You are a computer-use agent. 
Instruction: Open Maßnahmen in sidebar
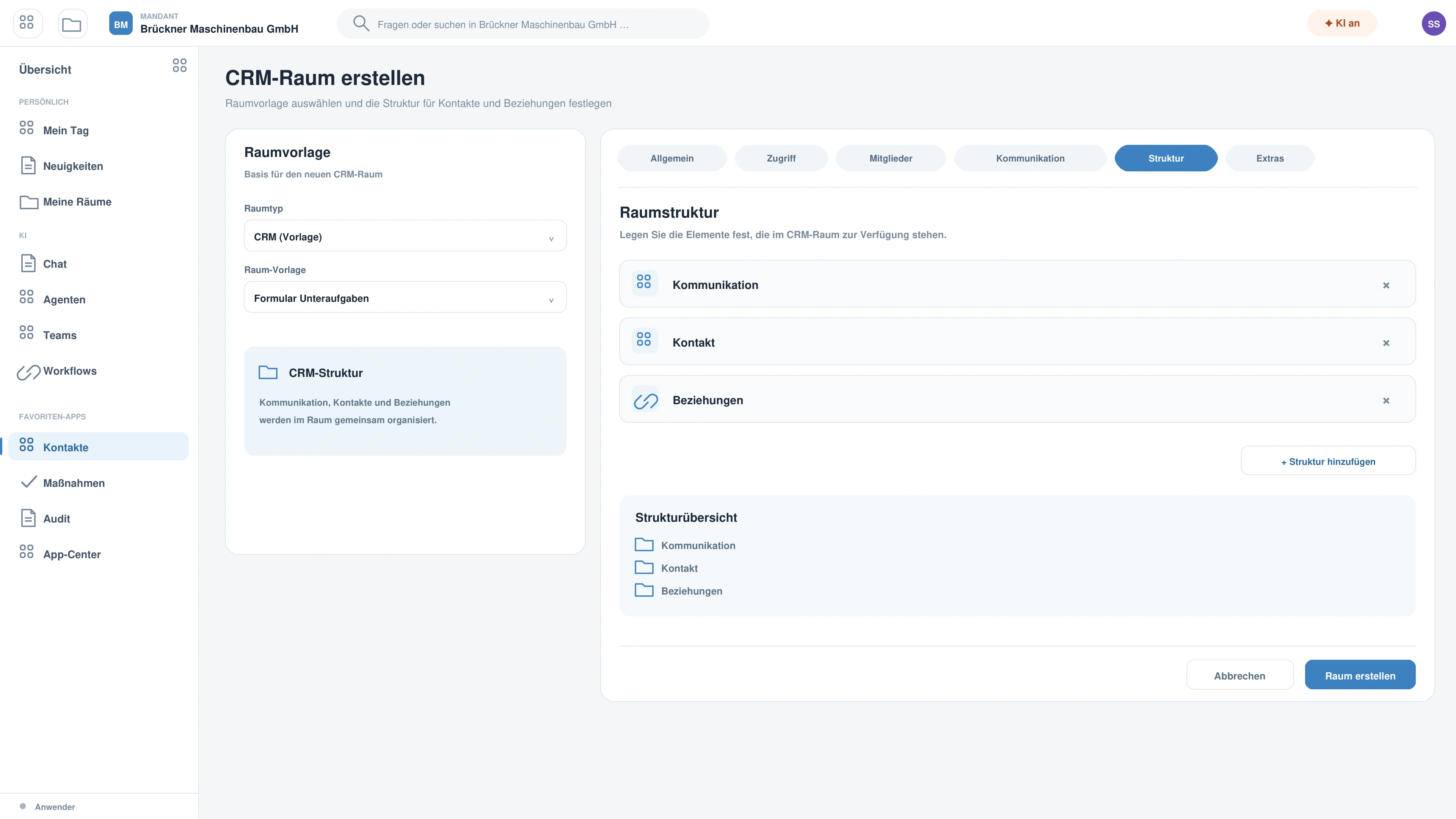pos(98,483)
